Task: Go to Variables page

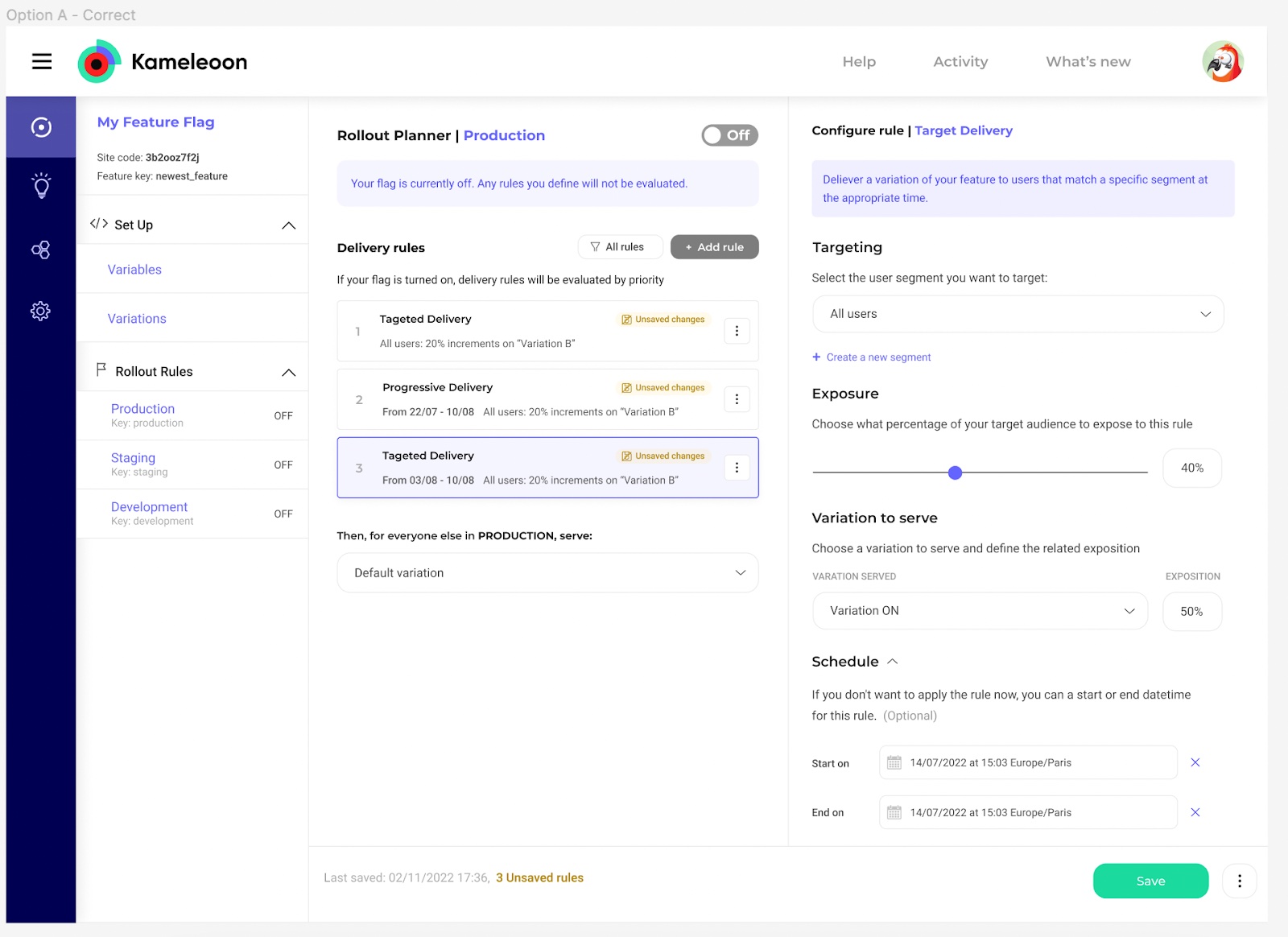Action: (134, 270)
